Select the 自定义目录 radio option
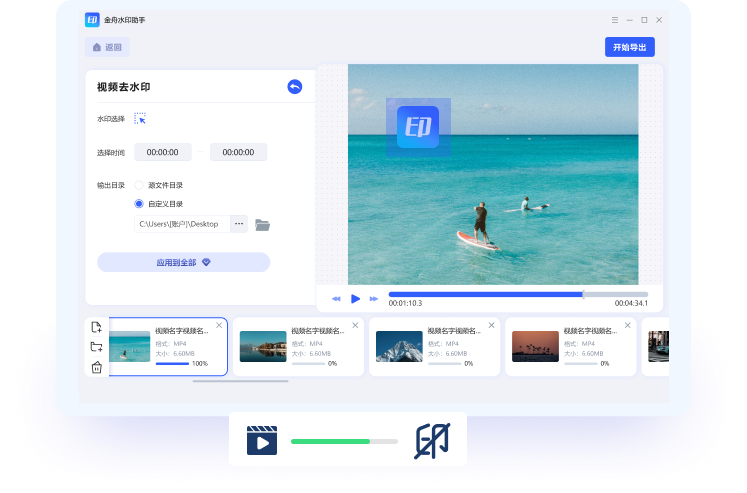This screenshot has width=747, height=493. [140, 204]
